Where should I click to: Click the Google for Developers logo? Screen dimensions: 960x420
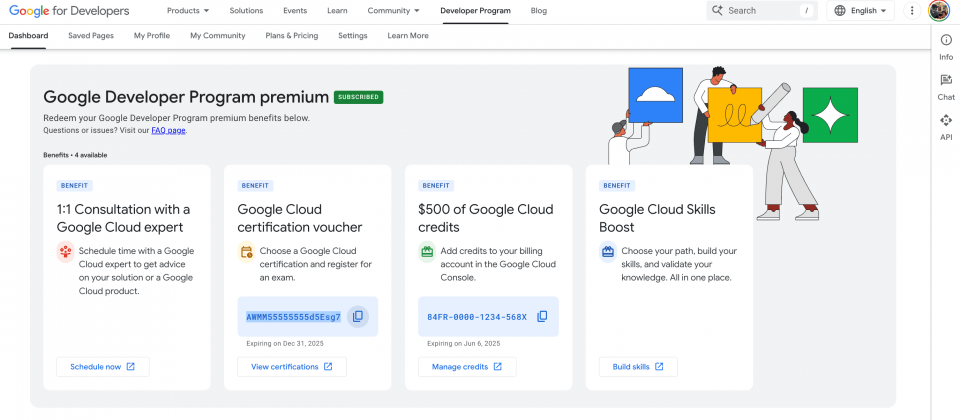coord(69,10)
